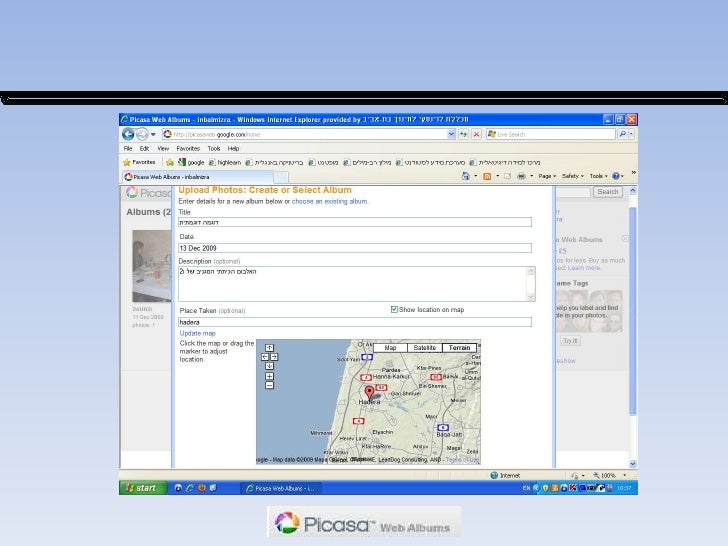The width and height of the screenshot is (728, 546).
Task: Expand the Tools command bar dropdown
Action: (598, 176)
